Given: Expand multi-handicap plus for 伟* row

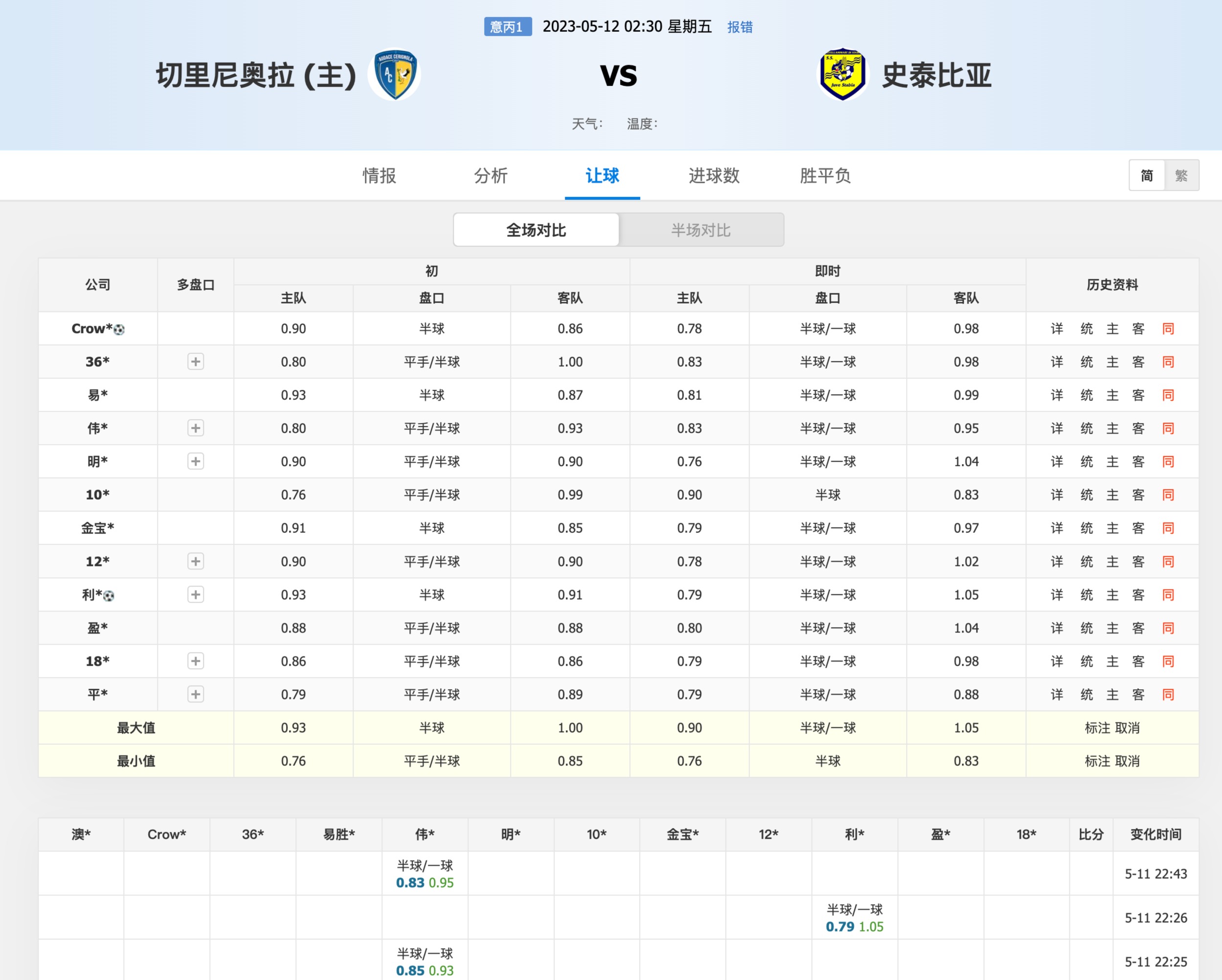Looking at the screenshot, I should [x=196, y=428].
